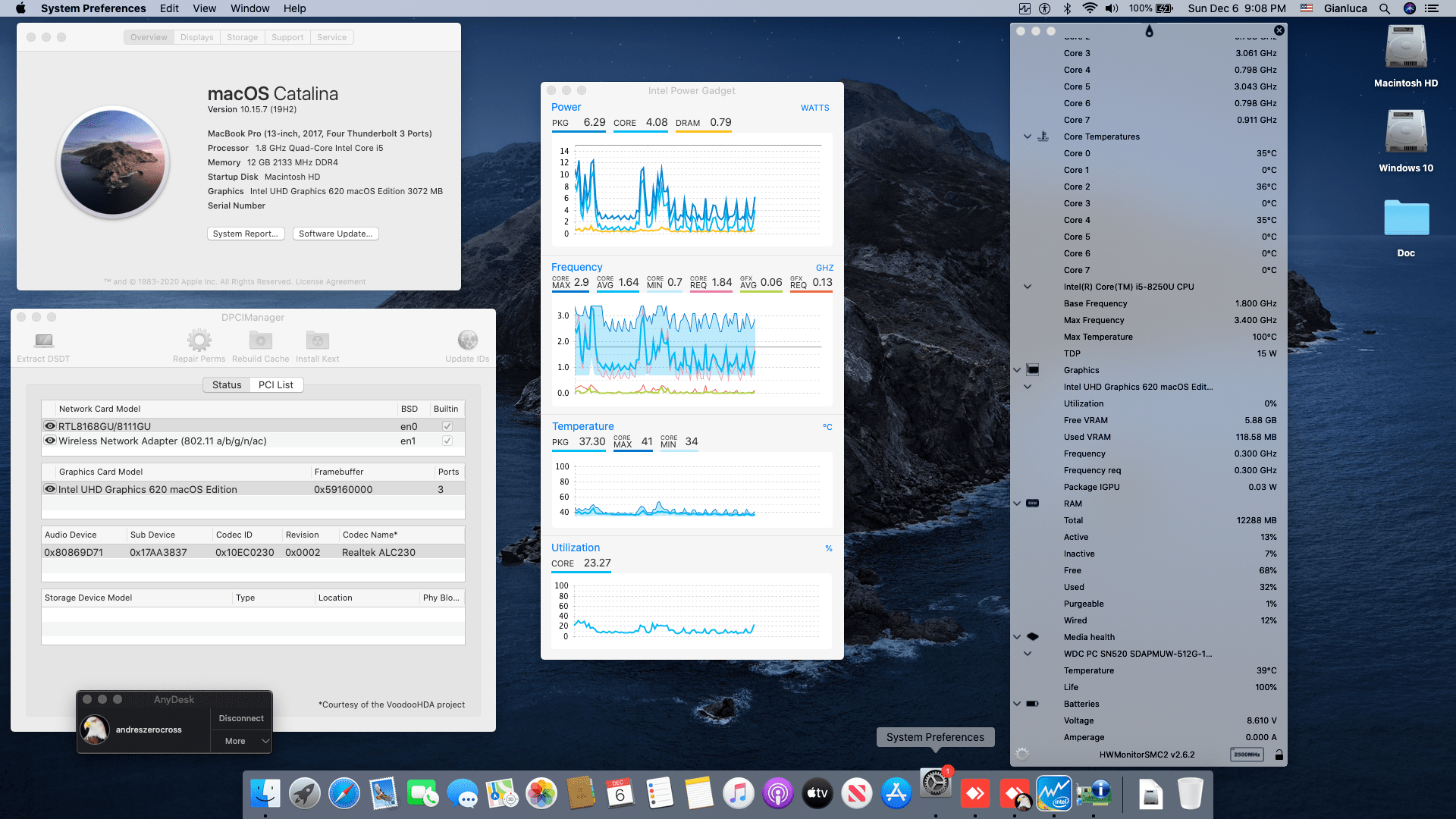Open App Store in Dock
Viewport: 1456px width, 819px height.
point(896,794)
